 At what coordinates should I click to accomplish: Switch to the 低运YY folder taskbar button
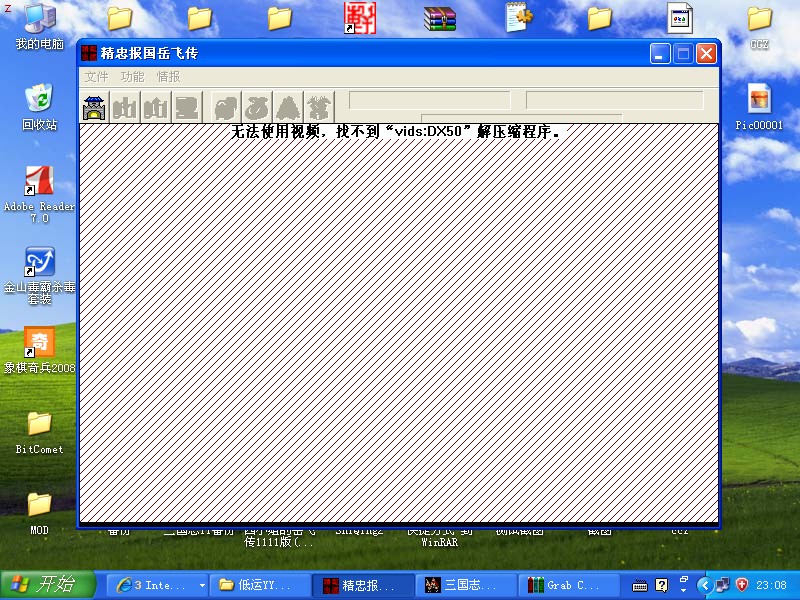click(260, 585)
